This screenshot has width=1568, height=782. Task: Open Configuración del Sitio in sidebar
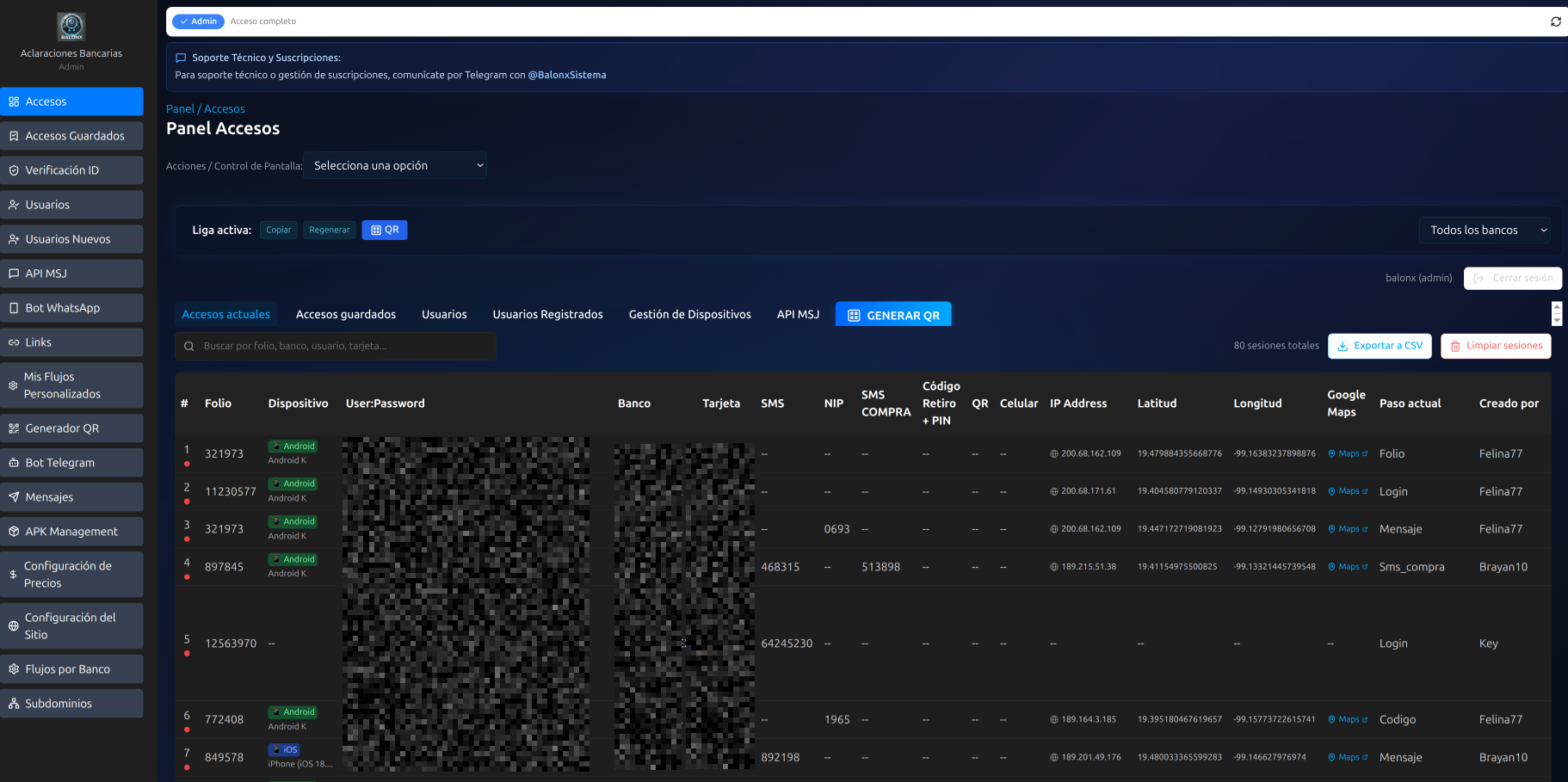click(71, 626)
